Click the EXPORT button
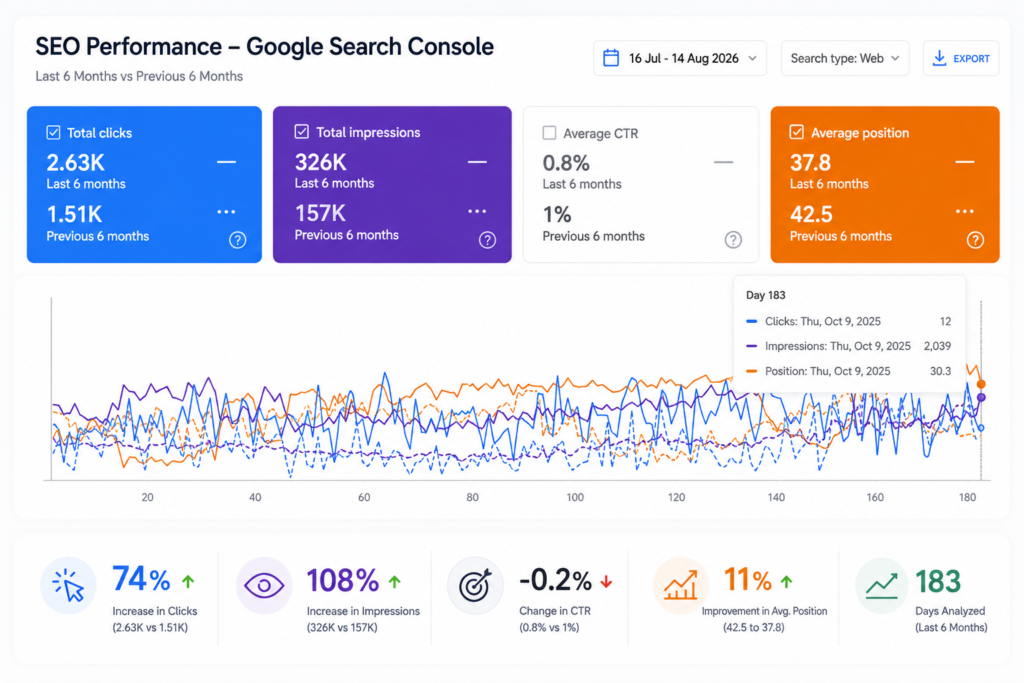The width and height of the screenshot is (1024, 683). pyautogui.click(x=961, y=58)
